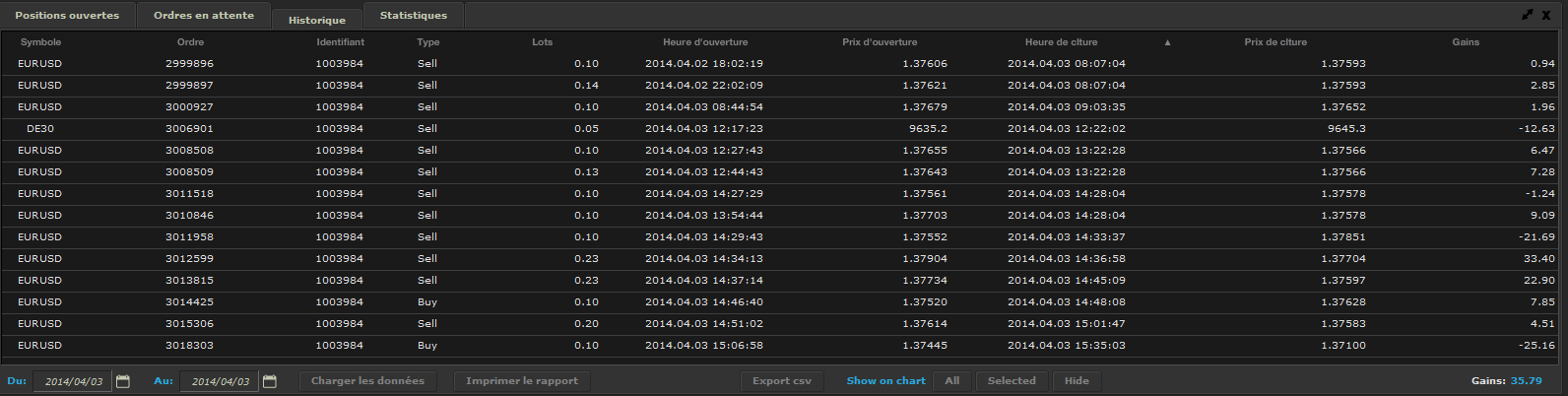Hide trades on chart with Hide button
This screenshot has width=1568, height=396.
point(1077,381)
